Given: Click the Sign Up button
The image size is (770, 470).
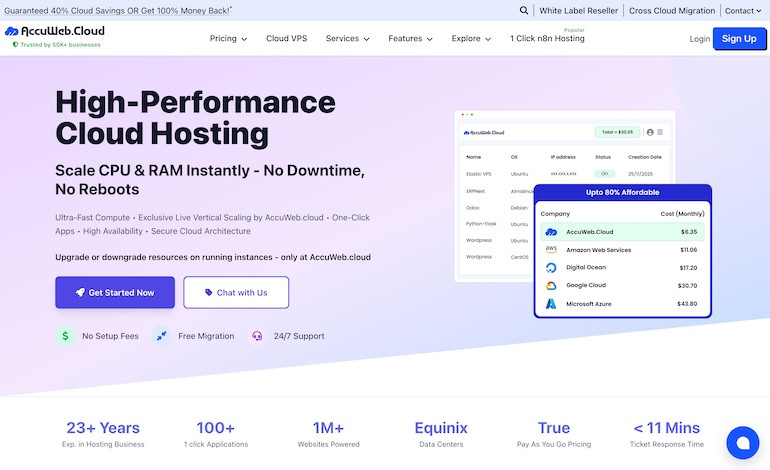Looking at the screenshot, I should (x=739, y=39).
